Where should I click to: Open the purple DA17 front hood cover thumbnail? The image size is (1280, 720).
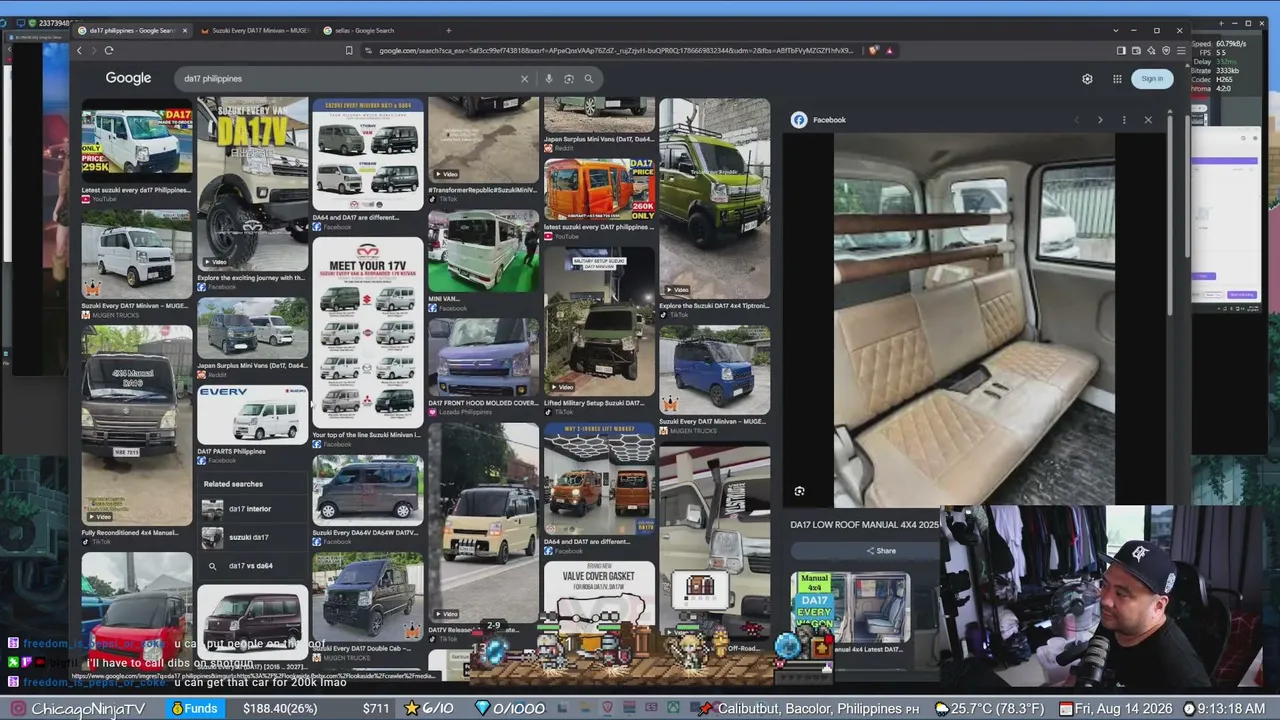point(484,357)
